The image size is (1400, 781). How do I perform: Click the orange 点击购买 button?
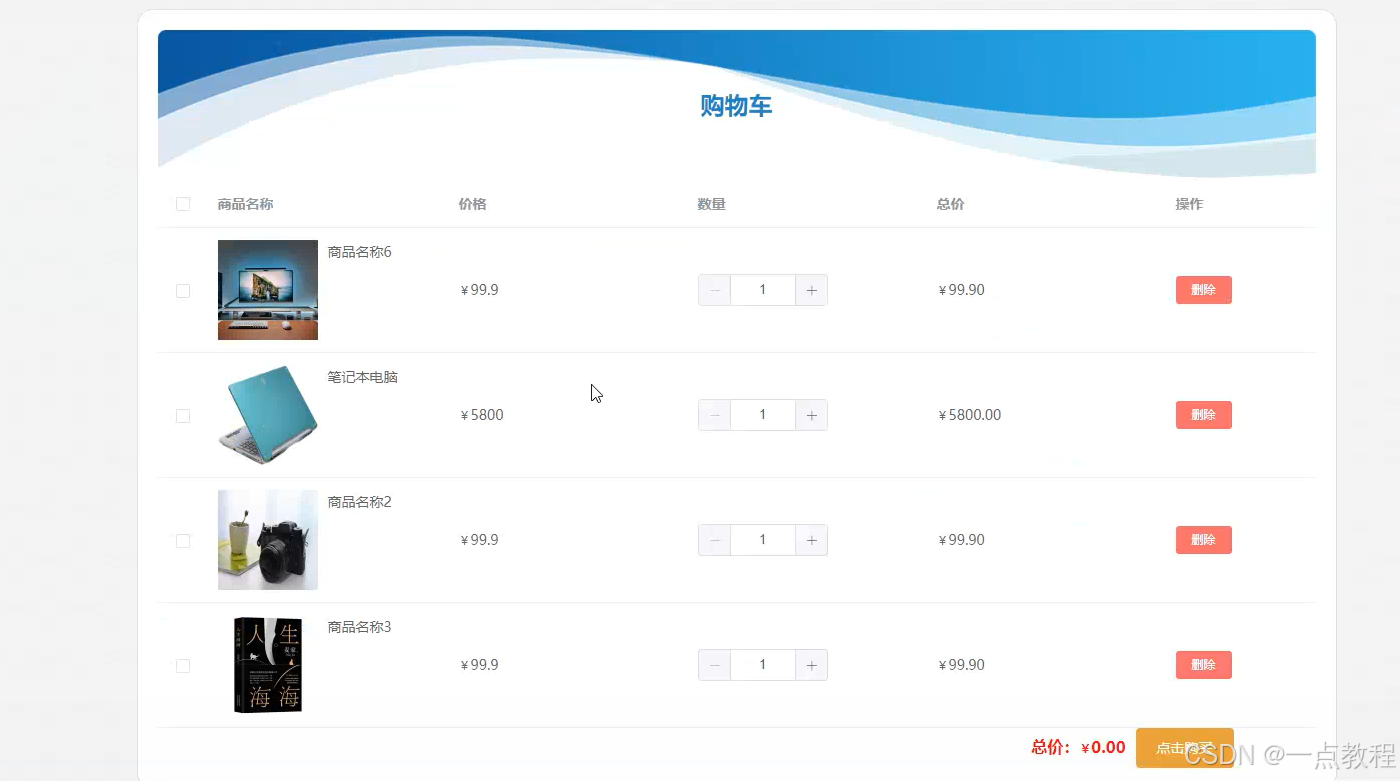tap(1185, 748)
